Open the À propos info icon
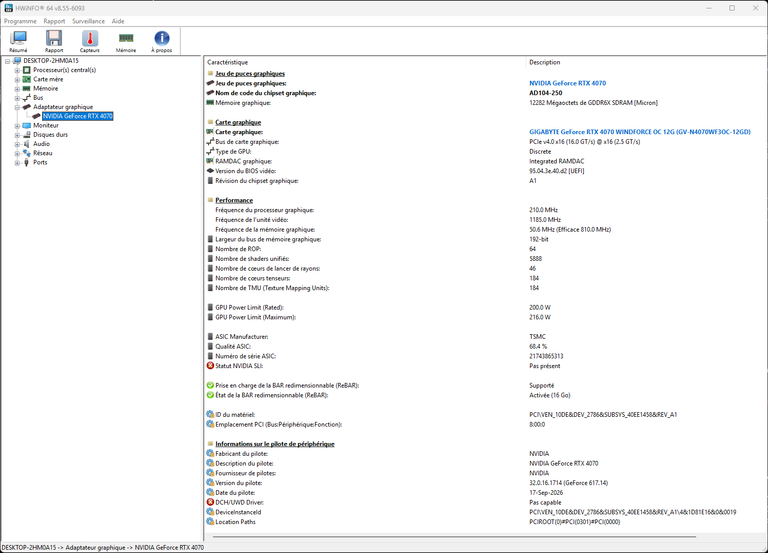 162,38
